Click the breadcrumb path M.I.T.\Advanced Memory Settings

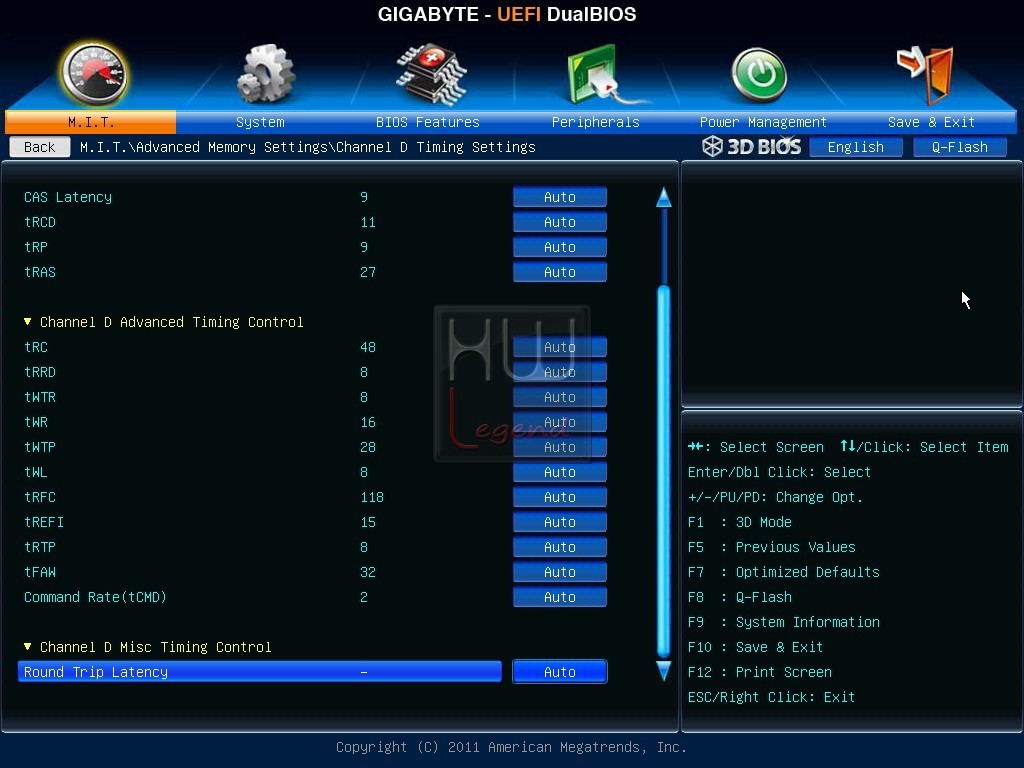pos(204,147)
